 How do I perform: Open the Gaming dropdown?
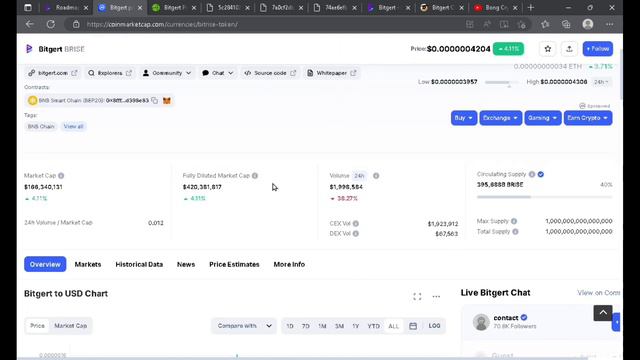tap(542, 118)
